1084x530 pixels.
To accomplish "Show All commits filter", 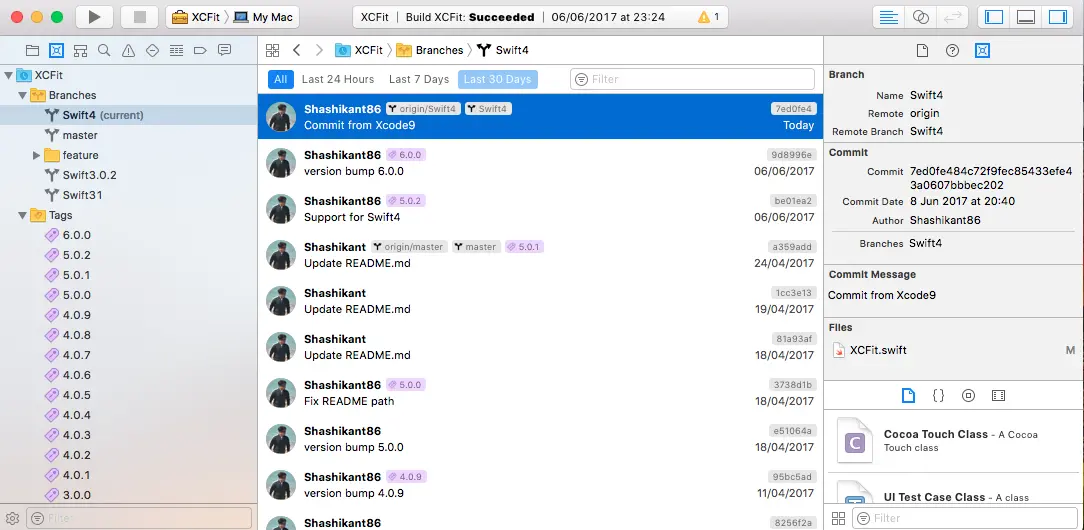I will 280,79.
